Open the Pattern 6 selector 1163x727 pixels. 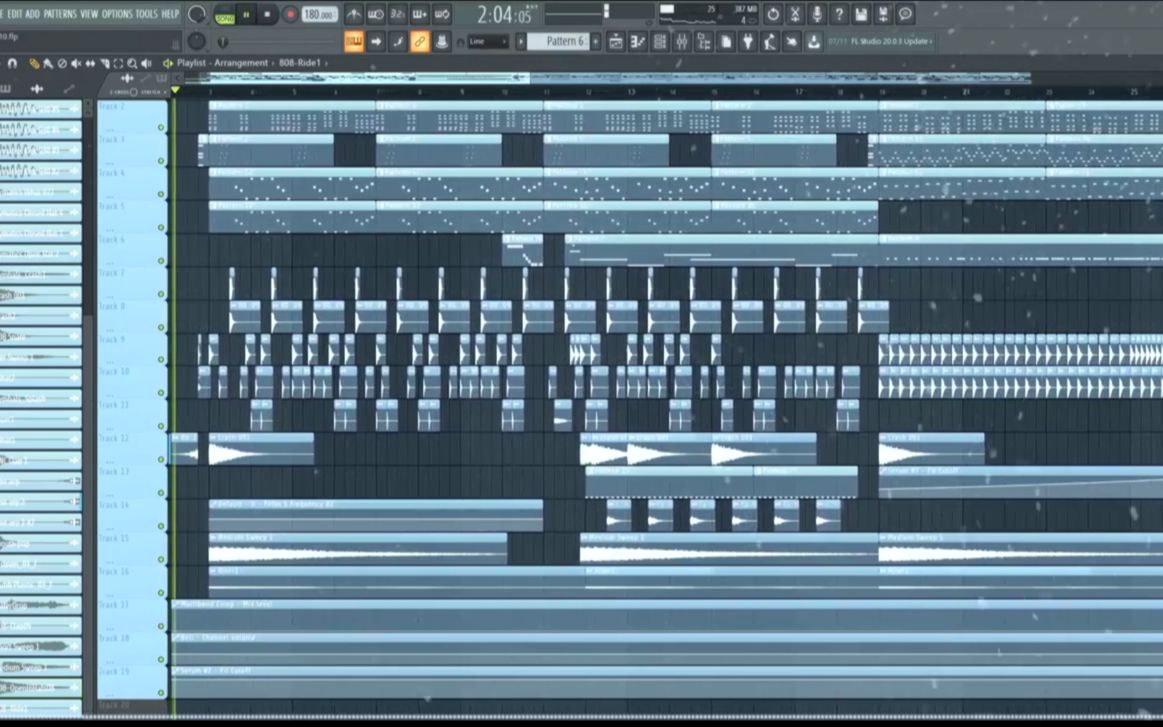560,41
